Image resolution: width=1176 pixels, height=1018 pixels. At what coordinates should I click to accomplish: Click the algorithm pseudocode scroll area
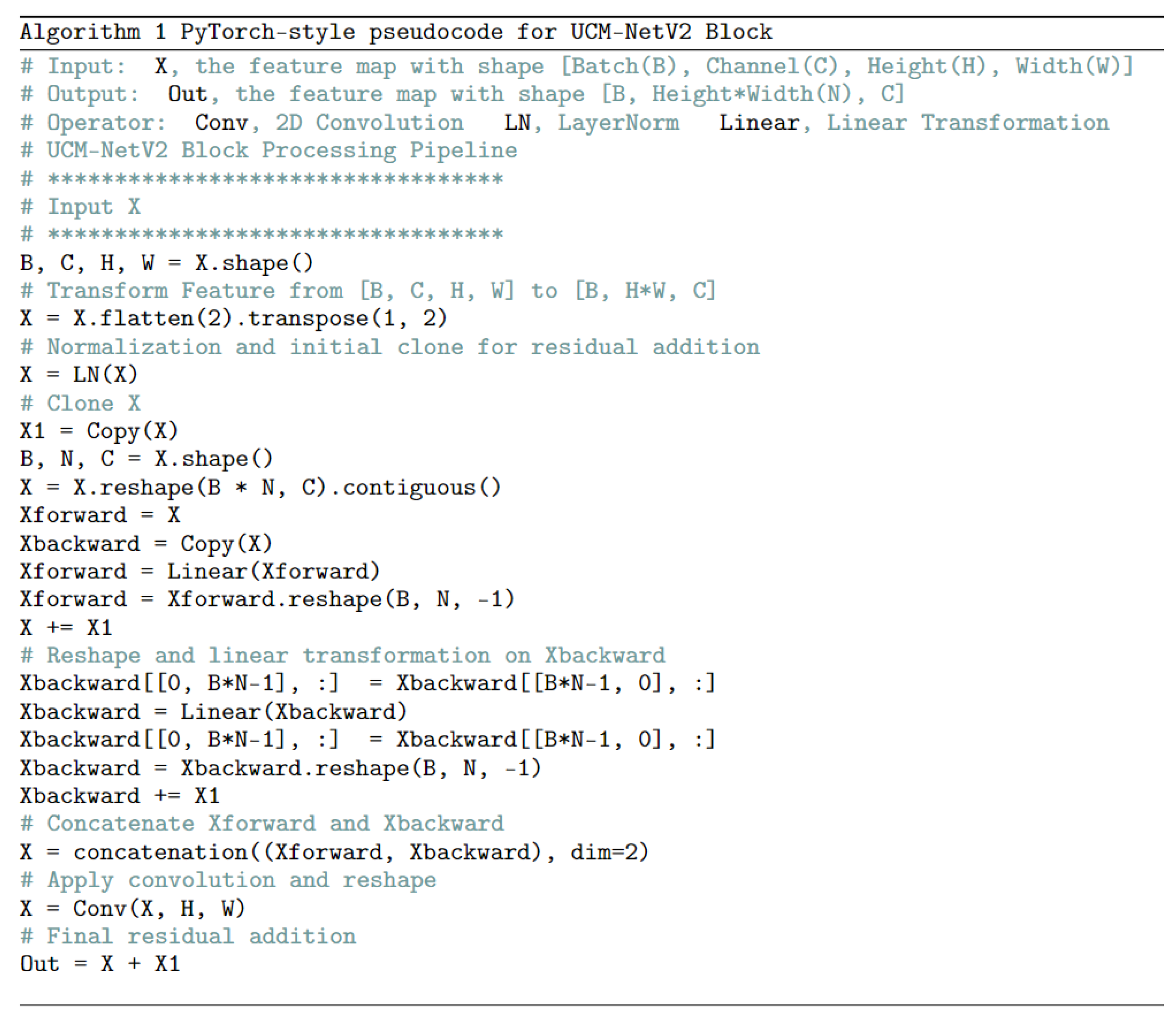[588, 509]
